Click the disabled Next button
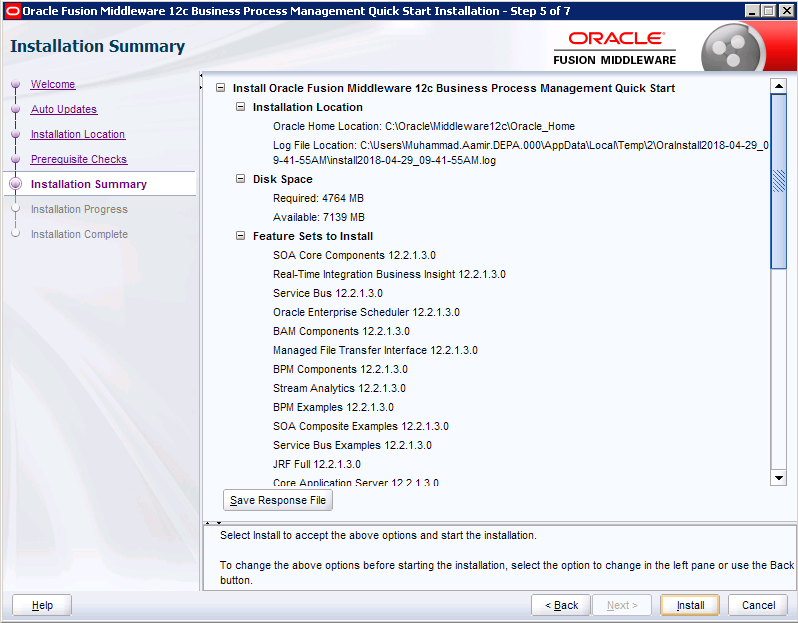This screenshot has width=798, height=623. click(622, 605)
